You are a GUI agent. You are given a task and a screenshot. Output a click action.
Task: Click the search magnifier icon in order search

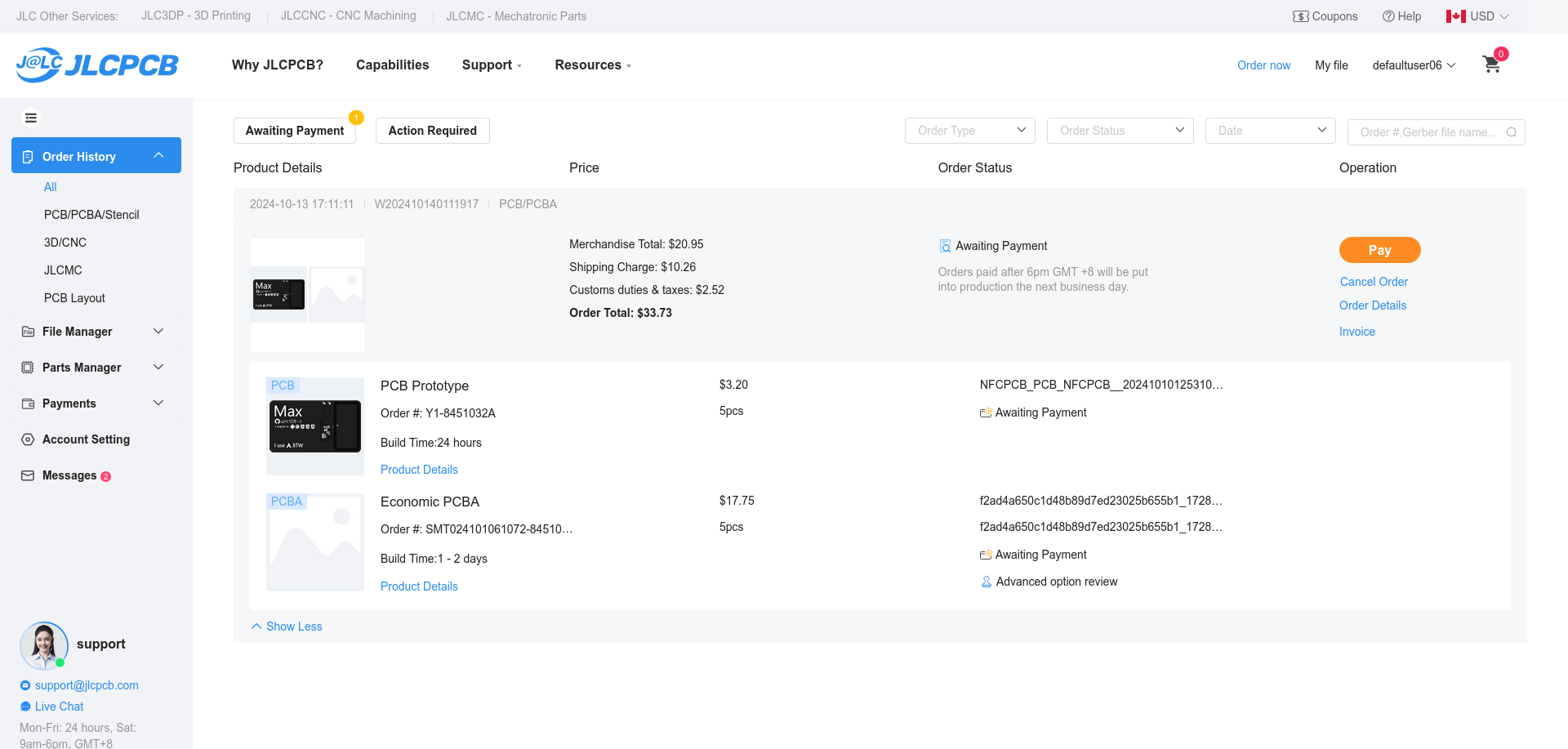tap(1512, 132)
